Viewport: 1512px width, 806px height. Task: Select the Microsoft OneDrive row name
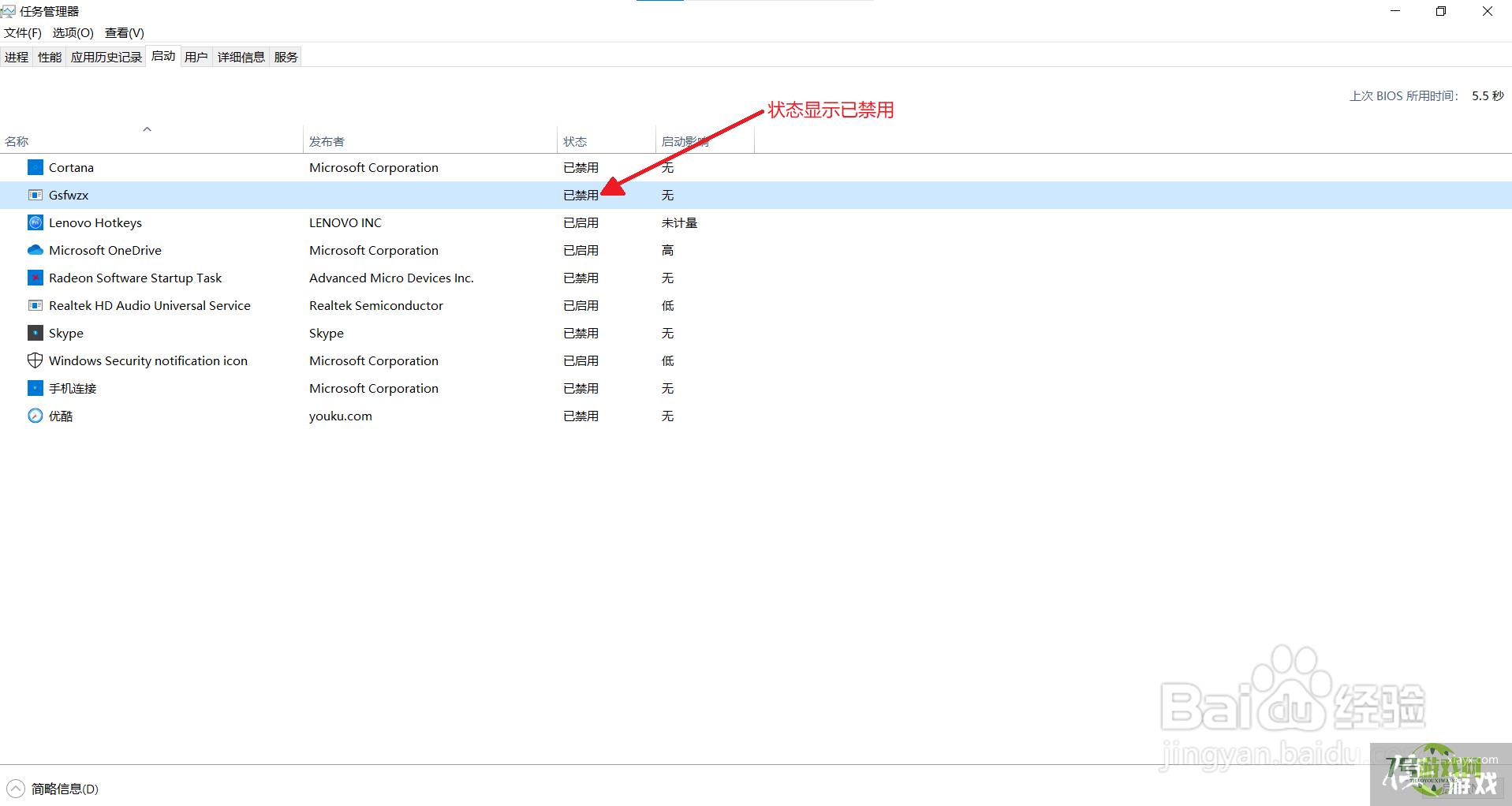[x=105, y=250]
